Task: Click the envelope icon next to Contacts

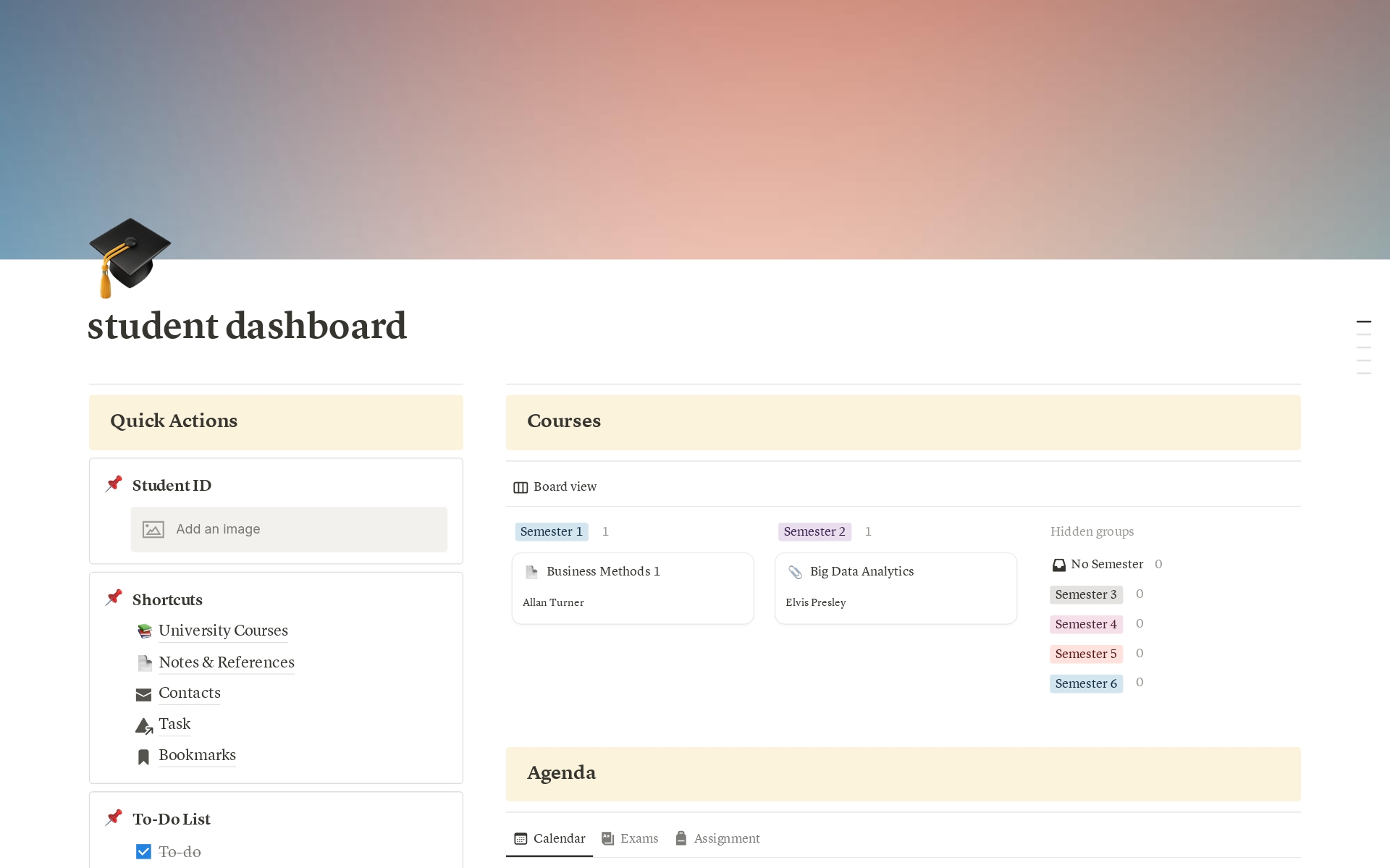Action: pyautogui.click(x=143, y=694)
